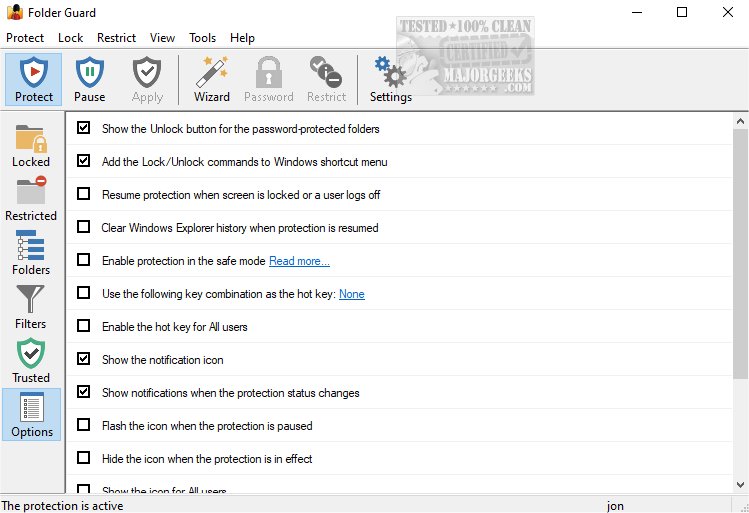
Task: Open the Tools menu
Action: pos(203,38)
